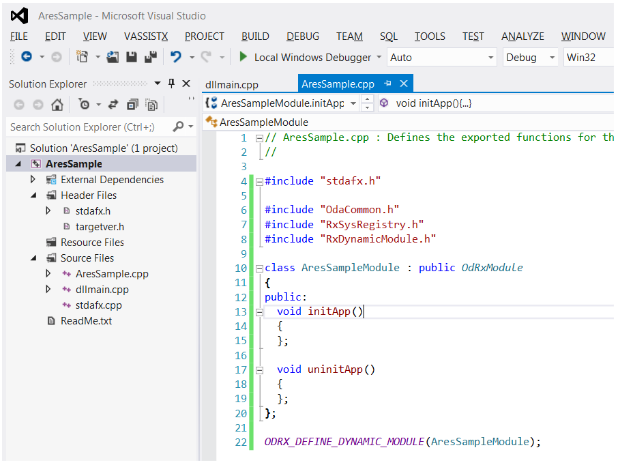Click the scope stepper arrows beside initApp dropdown
The image size is (618, 465).
coord(367,103)
